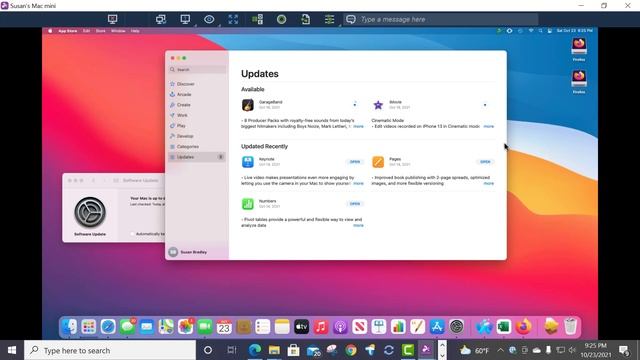Open Launchpad in the Mac dock
640x360 pixels.
coord(89,327)
